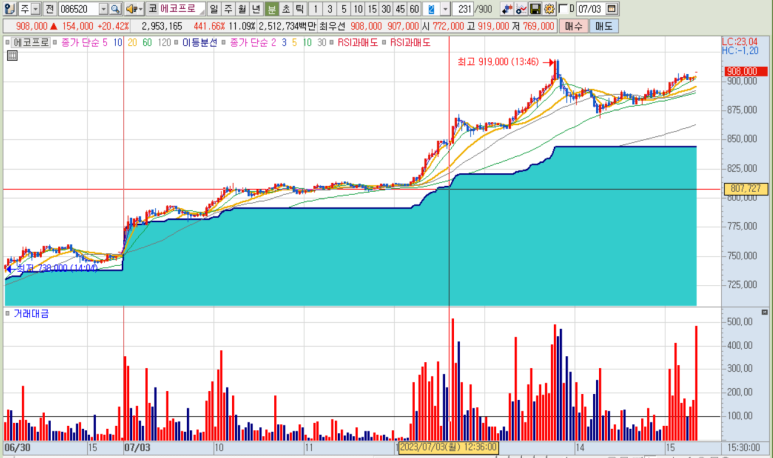Set interval to 15 minutes
This screenshot has width=773, height=458.
click(372, 9)
